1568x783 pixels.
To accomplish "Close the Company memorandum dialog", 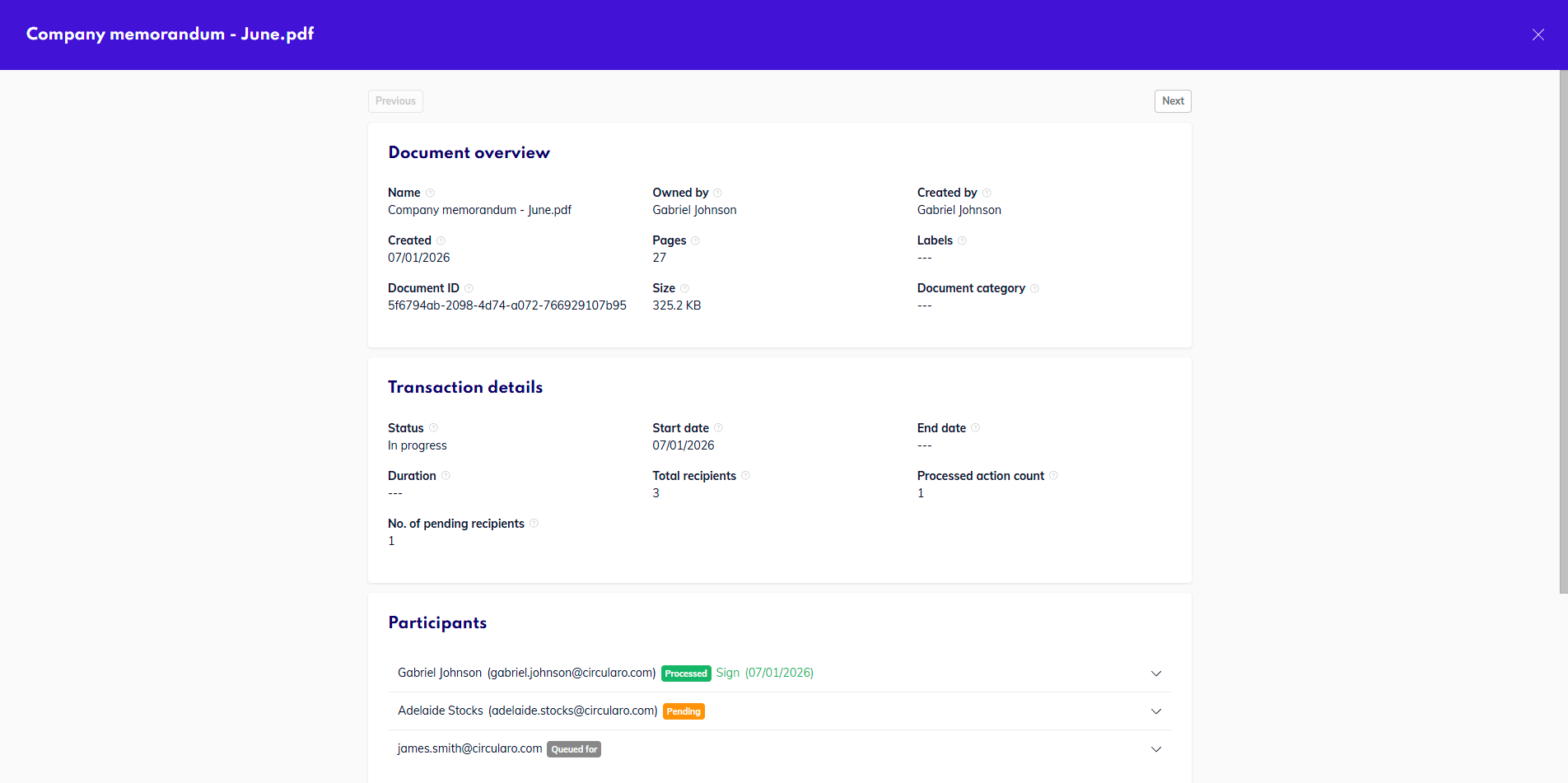I will (1538, 35).
